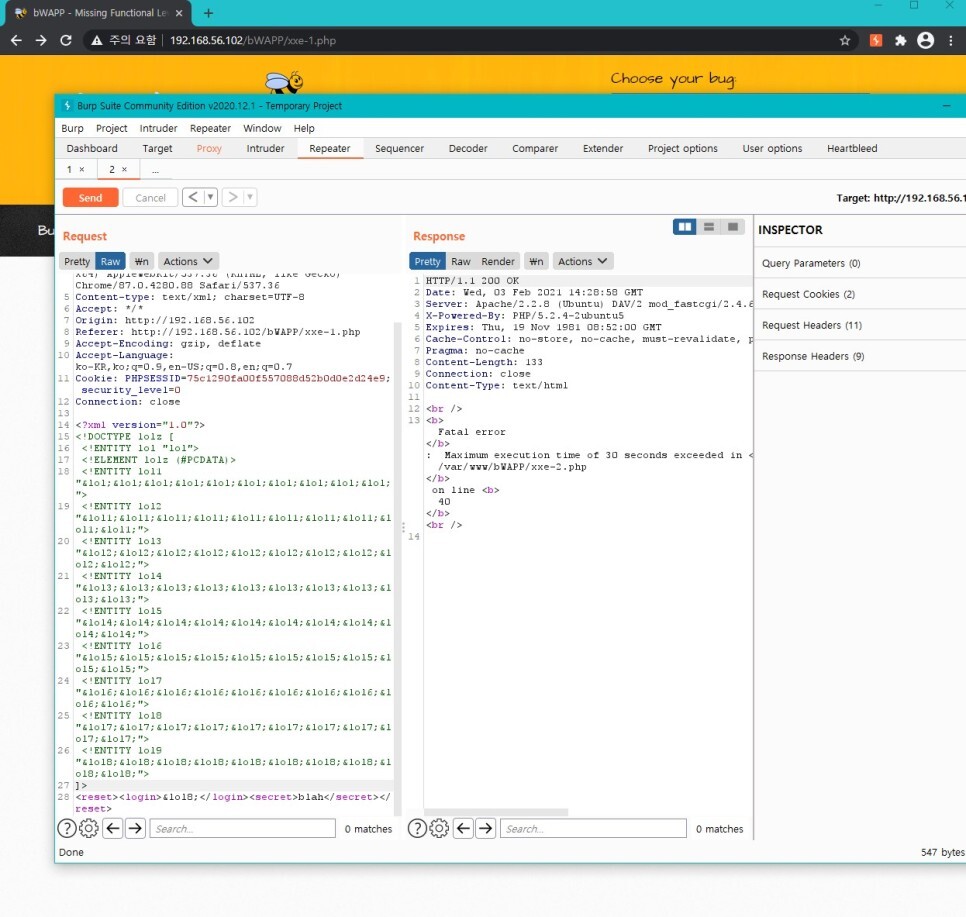This screenshot has width=966, height=917.
Task: Expand Request Headers (11) in Inspector
Action: point(860,325)
